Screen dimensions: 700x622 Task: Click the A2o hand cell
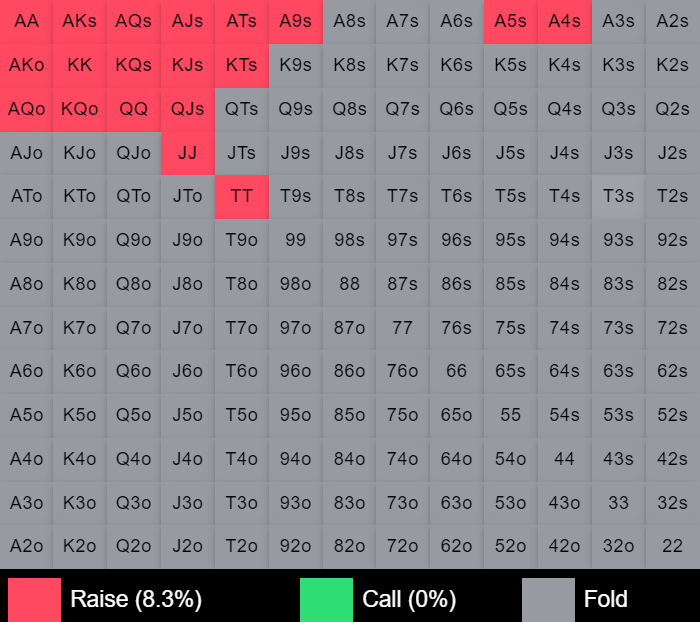point(27,546)
